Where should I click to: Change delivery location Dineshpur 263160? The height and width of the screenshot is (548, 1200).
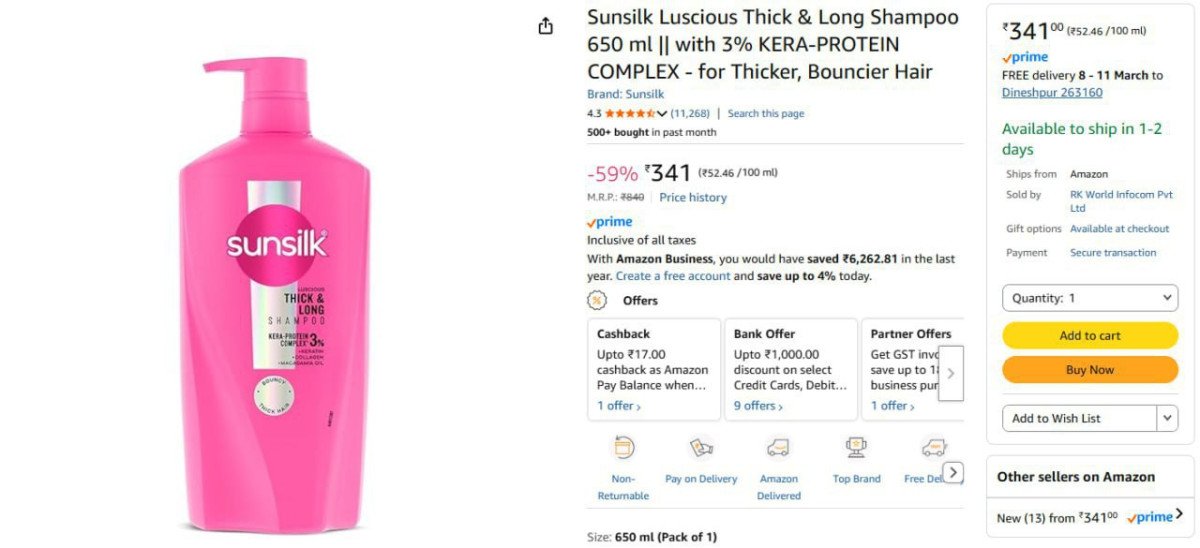tap(1052, 93)
